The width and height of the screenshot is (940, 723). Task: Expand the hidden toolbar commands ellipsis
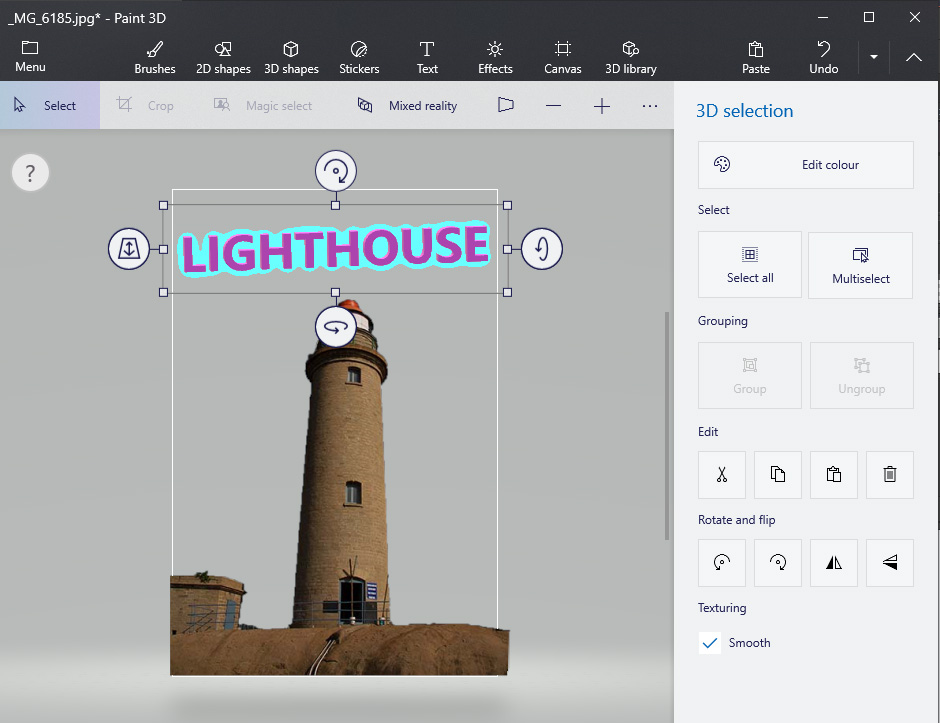[649, 105]
